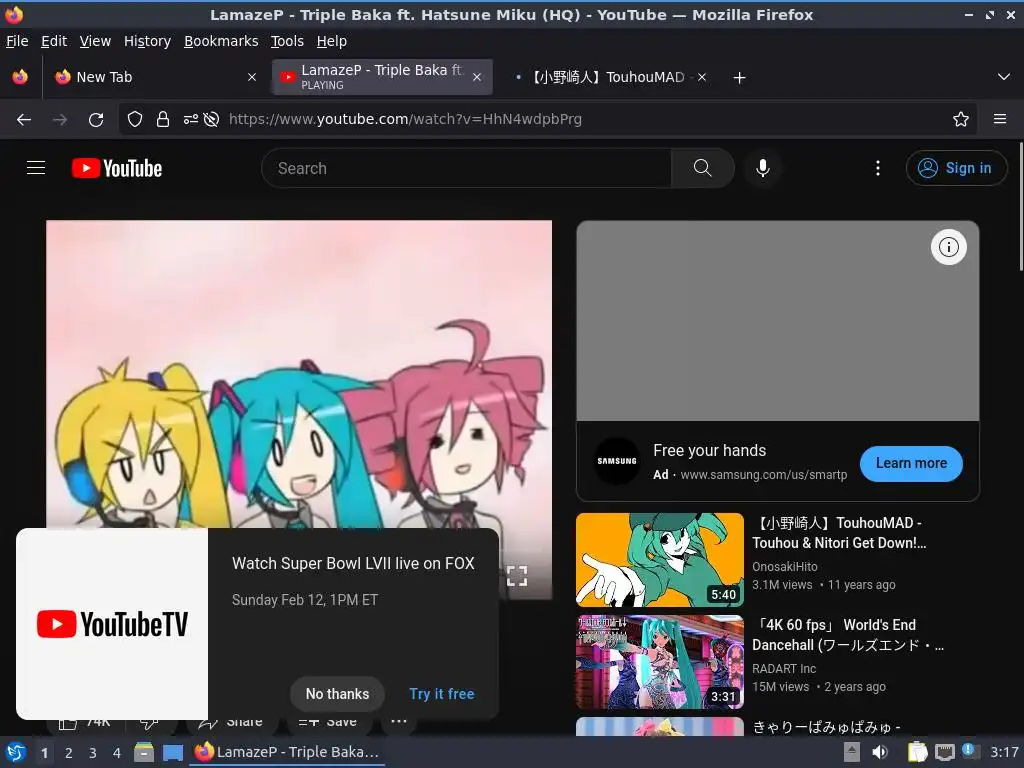The height and width of the screenshot is (768, 1024).
Task: Switch to workspace 3
Action: tap(93, 753)
